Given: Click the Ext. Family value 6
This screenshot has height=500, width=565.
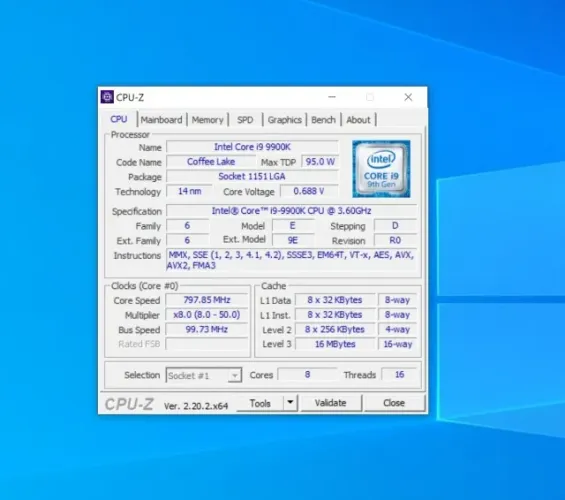Looking at the screenshot, I should point(187,240).
